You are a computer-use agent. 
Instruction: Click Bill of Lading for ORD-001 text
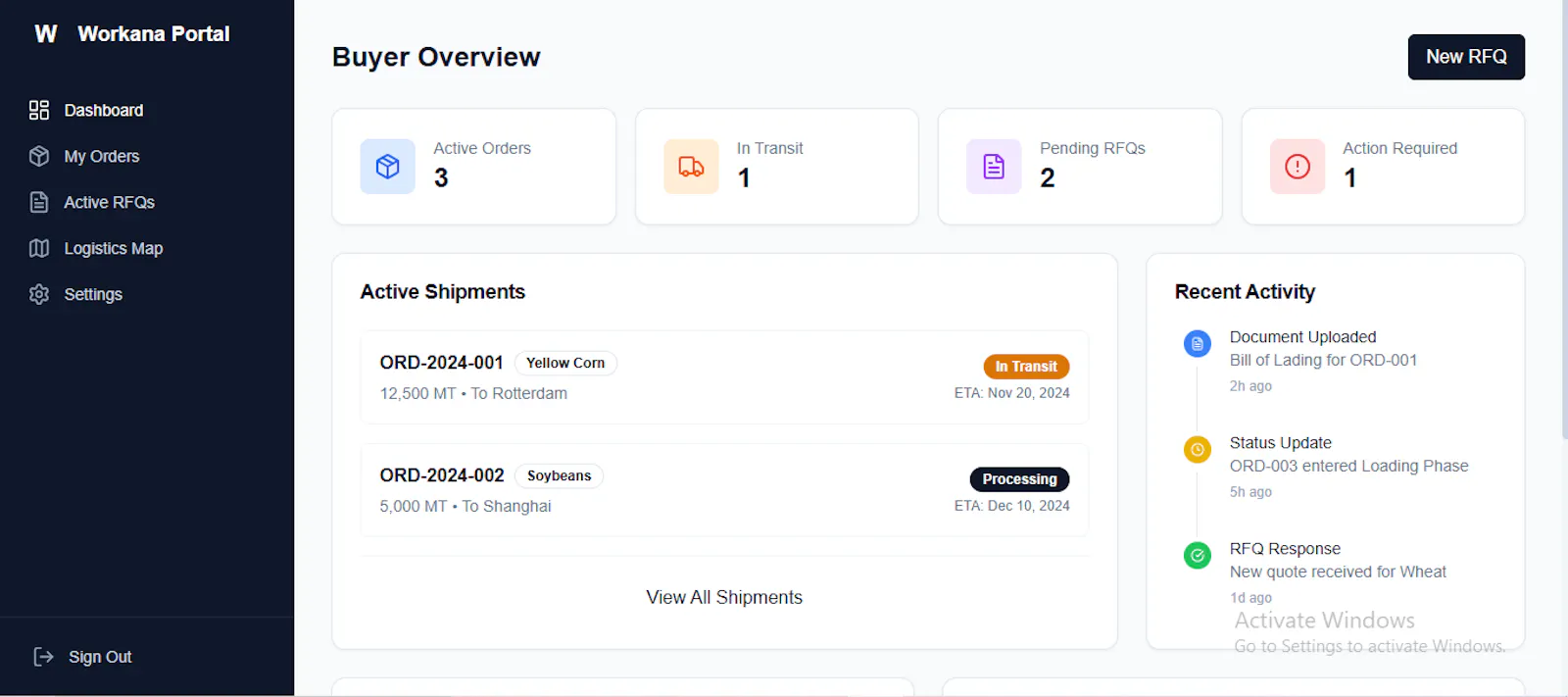(1323, 360)
